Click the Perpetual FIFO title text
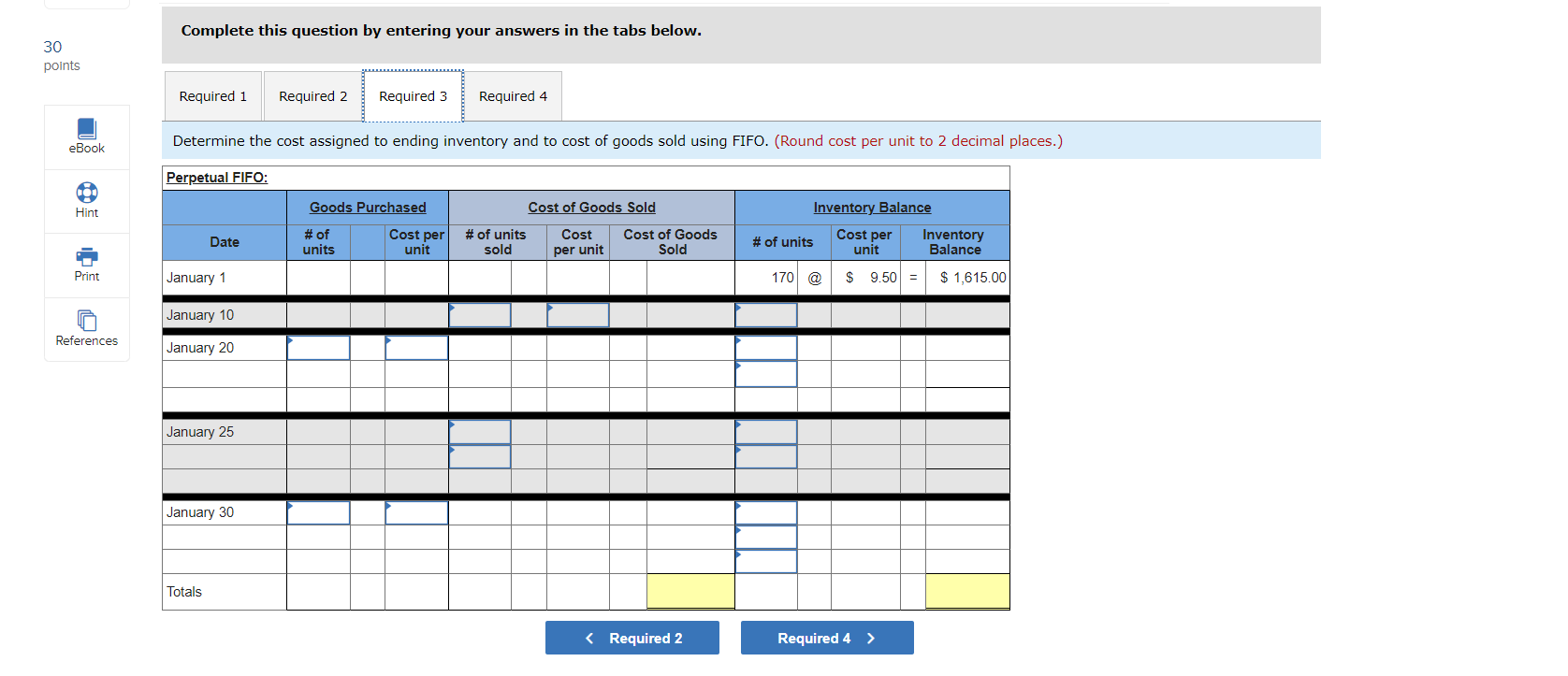This screenshot has width=1568, height=676. pos(217,178)
